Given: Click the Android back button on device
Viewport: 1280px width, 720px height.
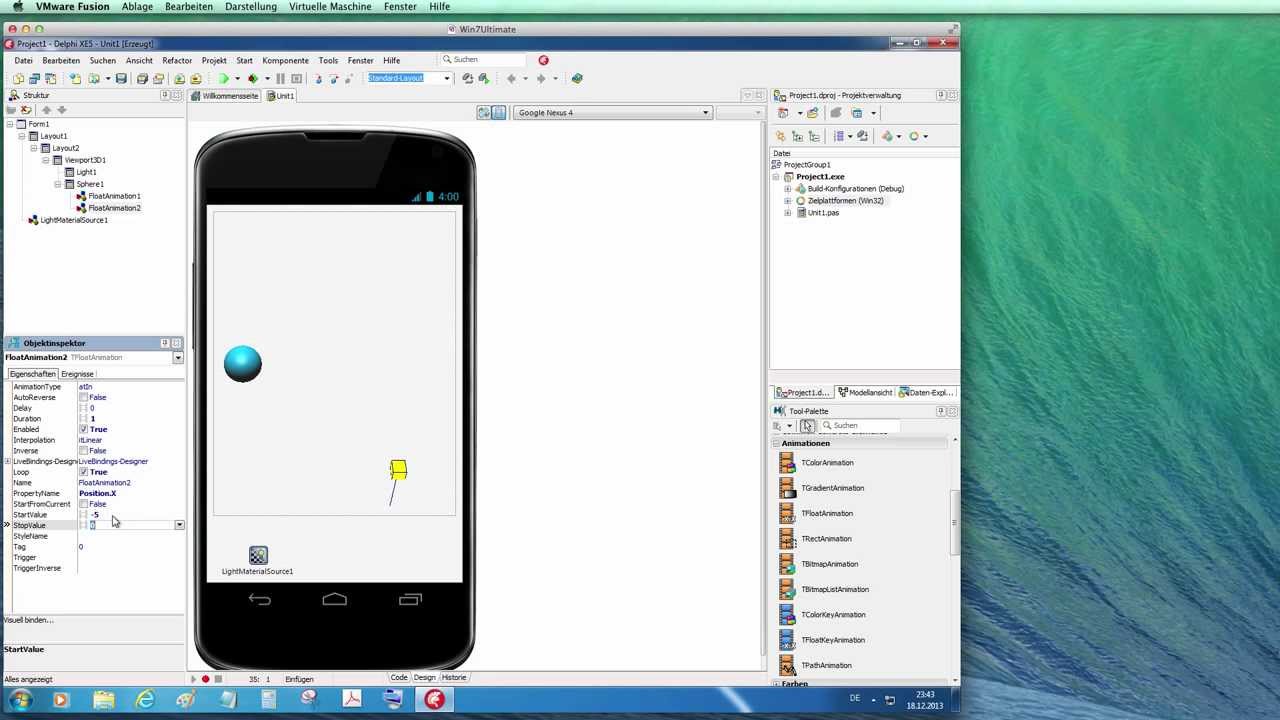Looking at the screenshot, I should pyautogui.click(x=259, y=600).
